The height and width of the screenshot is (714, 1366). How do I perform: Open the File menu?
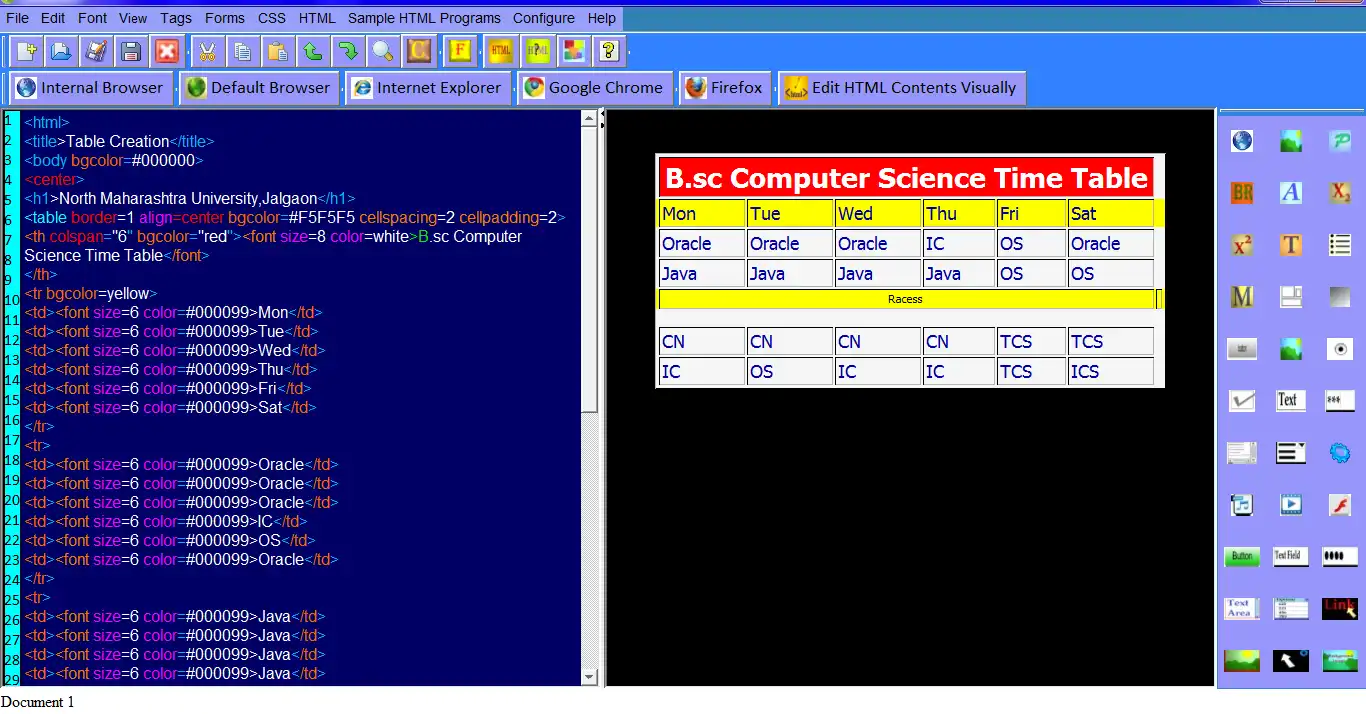17,18
